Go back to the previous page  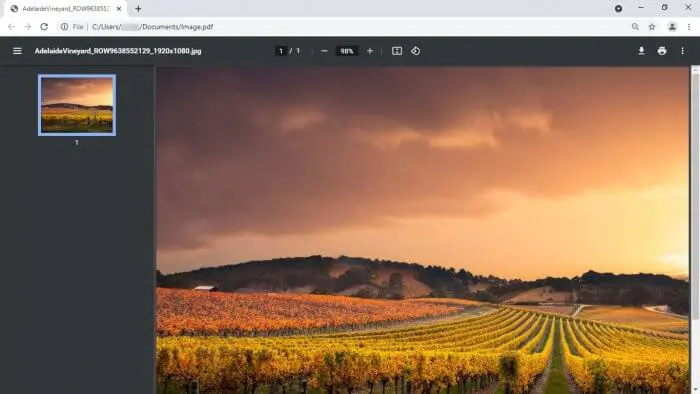[x=12, y=27]
